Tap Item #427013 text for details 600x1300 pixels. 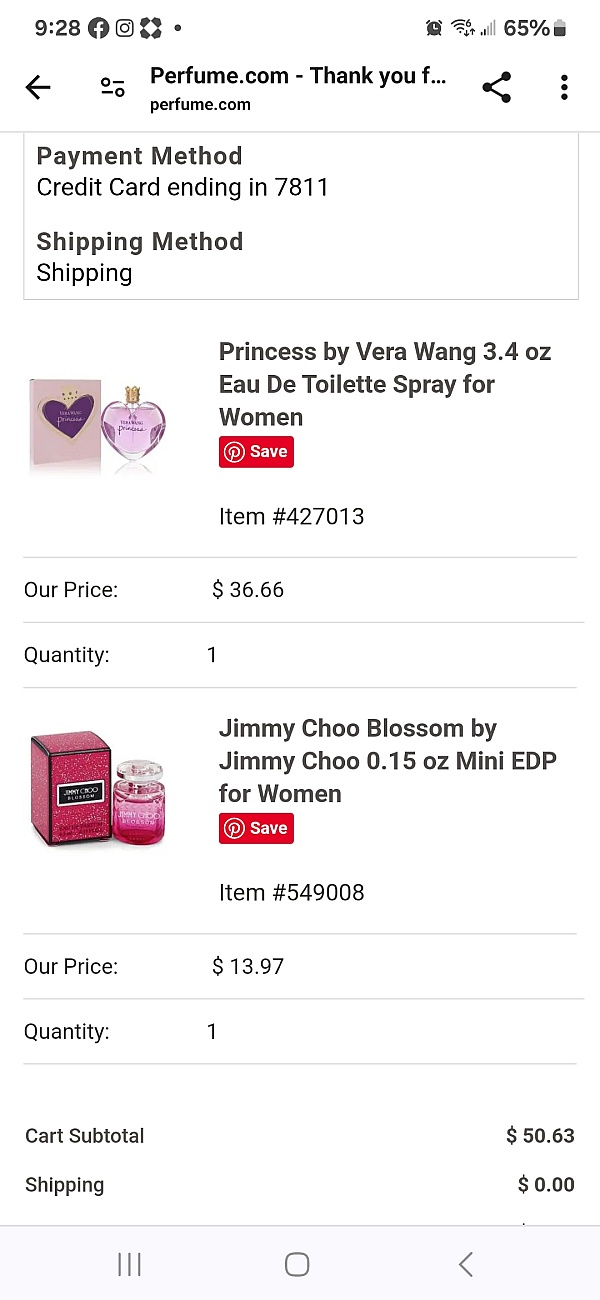click(x=291, y=516)
